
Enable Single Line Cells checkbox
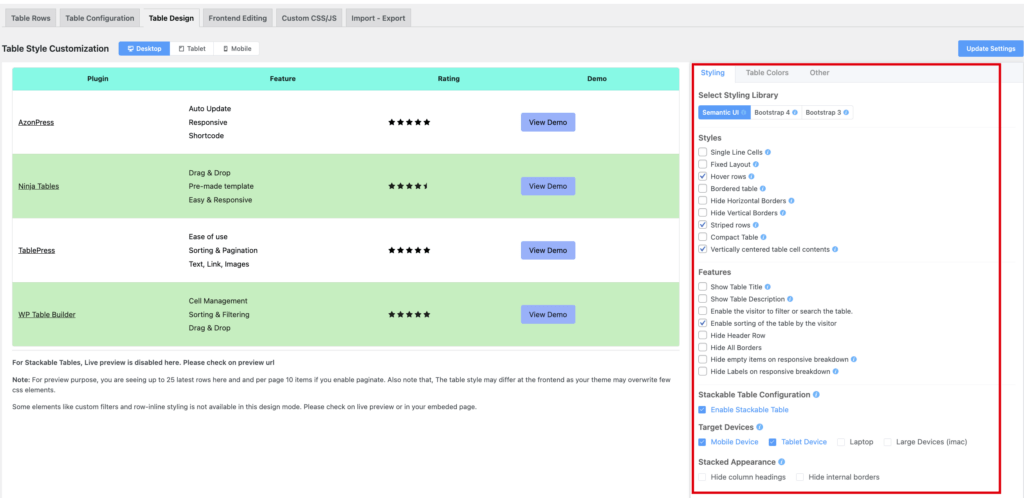(703, 152)
